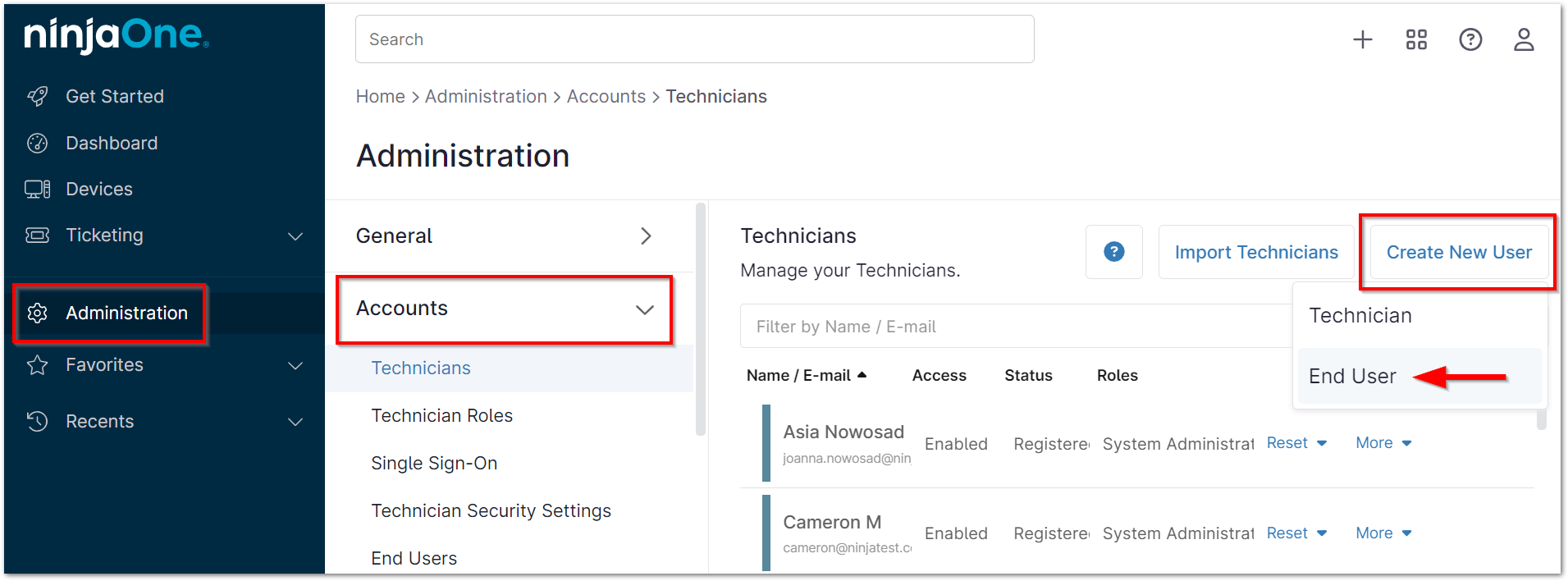Open the apps grid icon
This screenshot has width=1568, height=581.
1416,39
